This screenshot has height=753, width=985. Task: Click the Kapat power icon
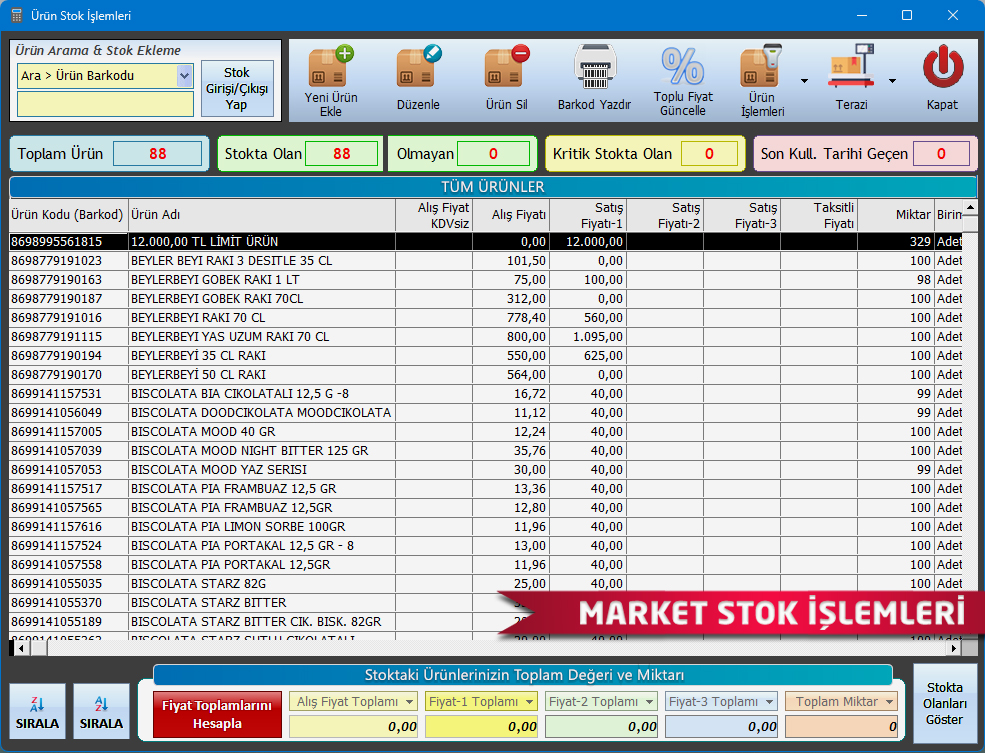coord(942,66)
